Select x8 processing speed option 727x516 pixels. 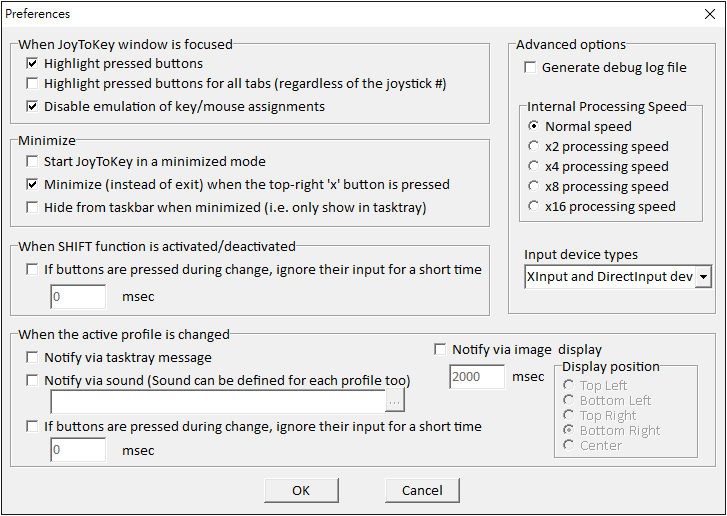[535, 187]
